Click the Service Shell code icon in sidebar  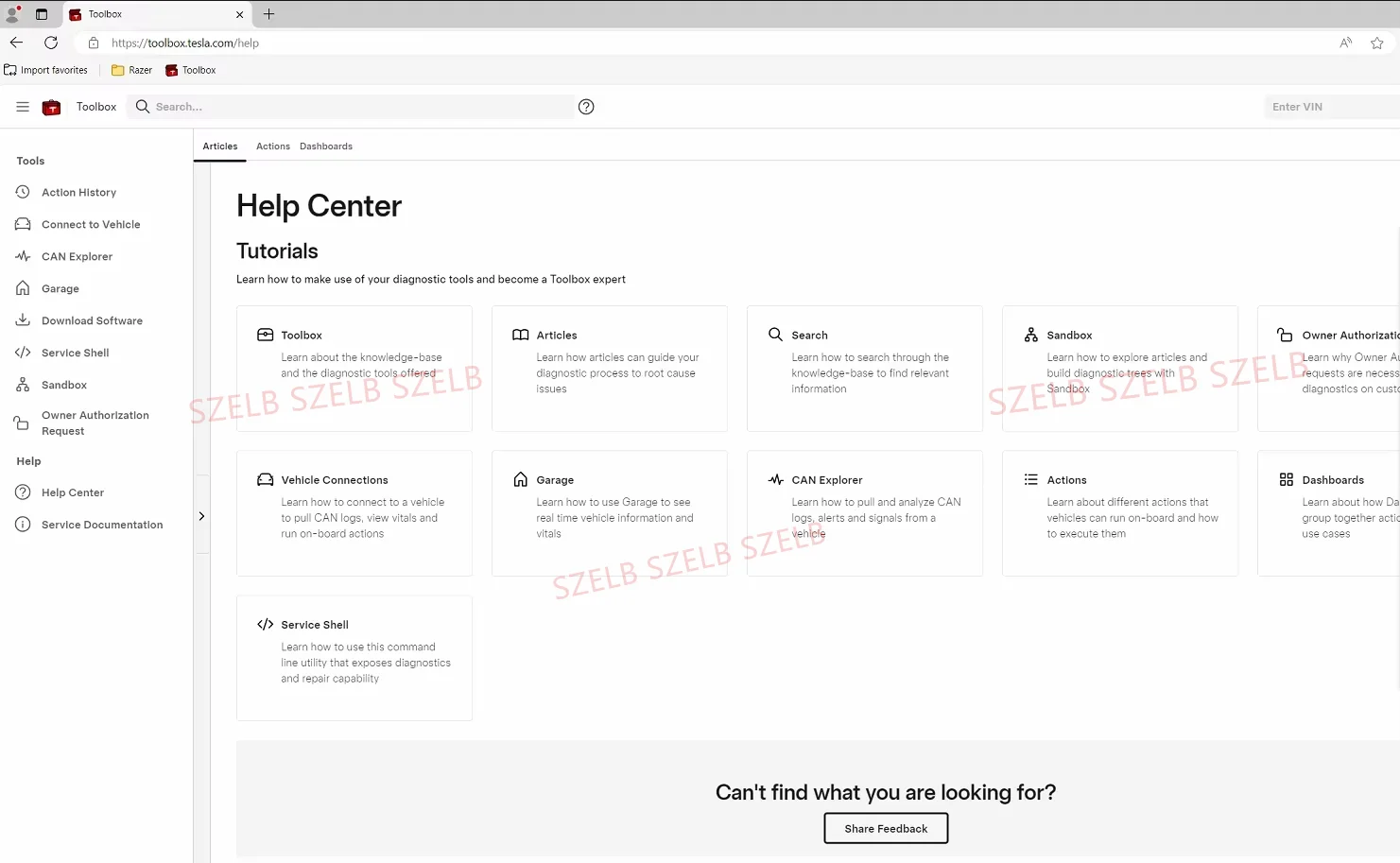pos(23,353)
